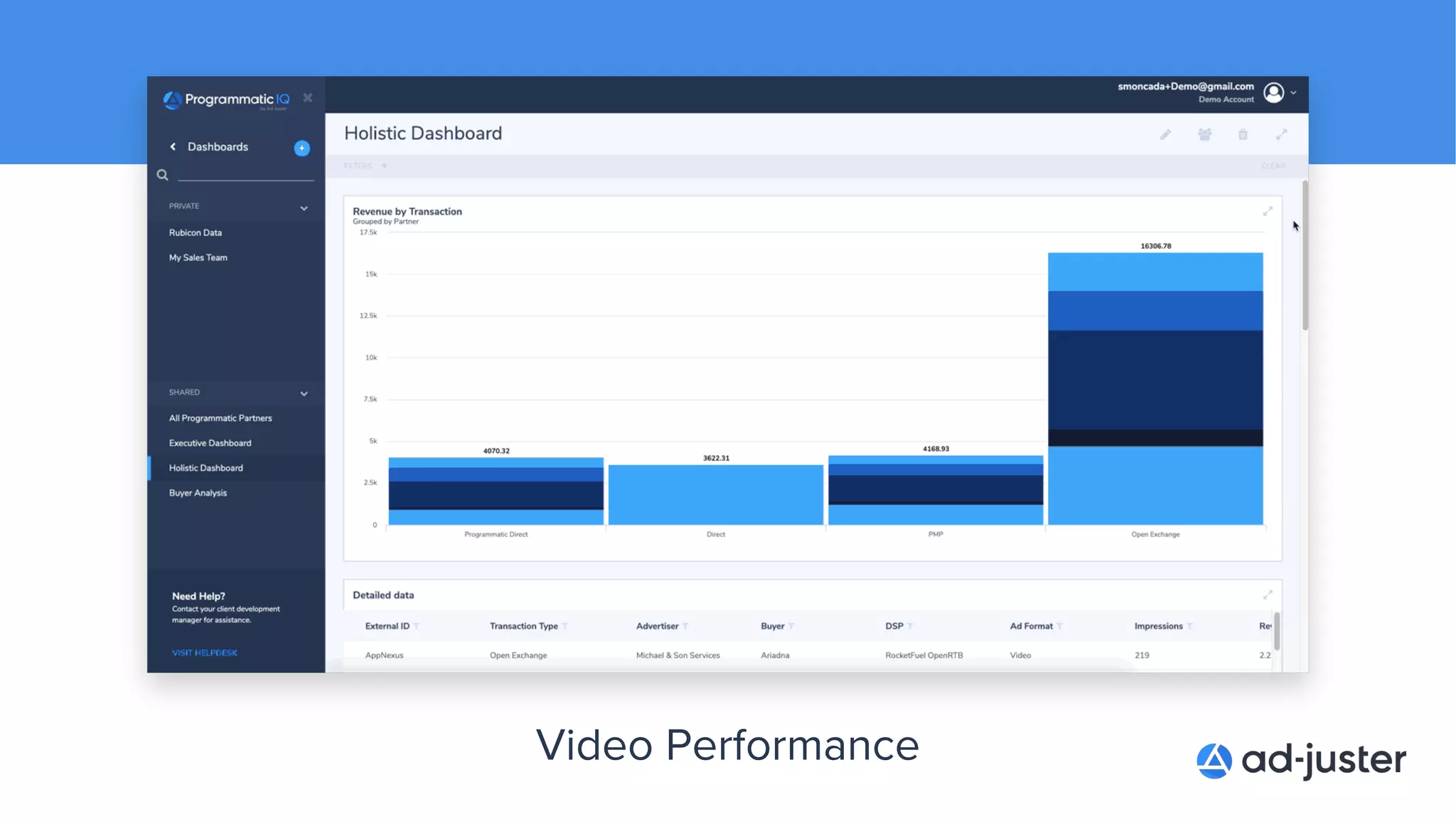
Task: Click the Holistic Dashboard title
Action: pos(423,134)
